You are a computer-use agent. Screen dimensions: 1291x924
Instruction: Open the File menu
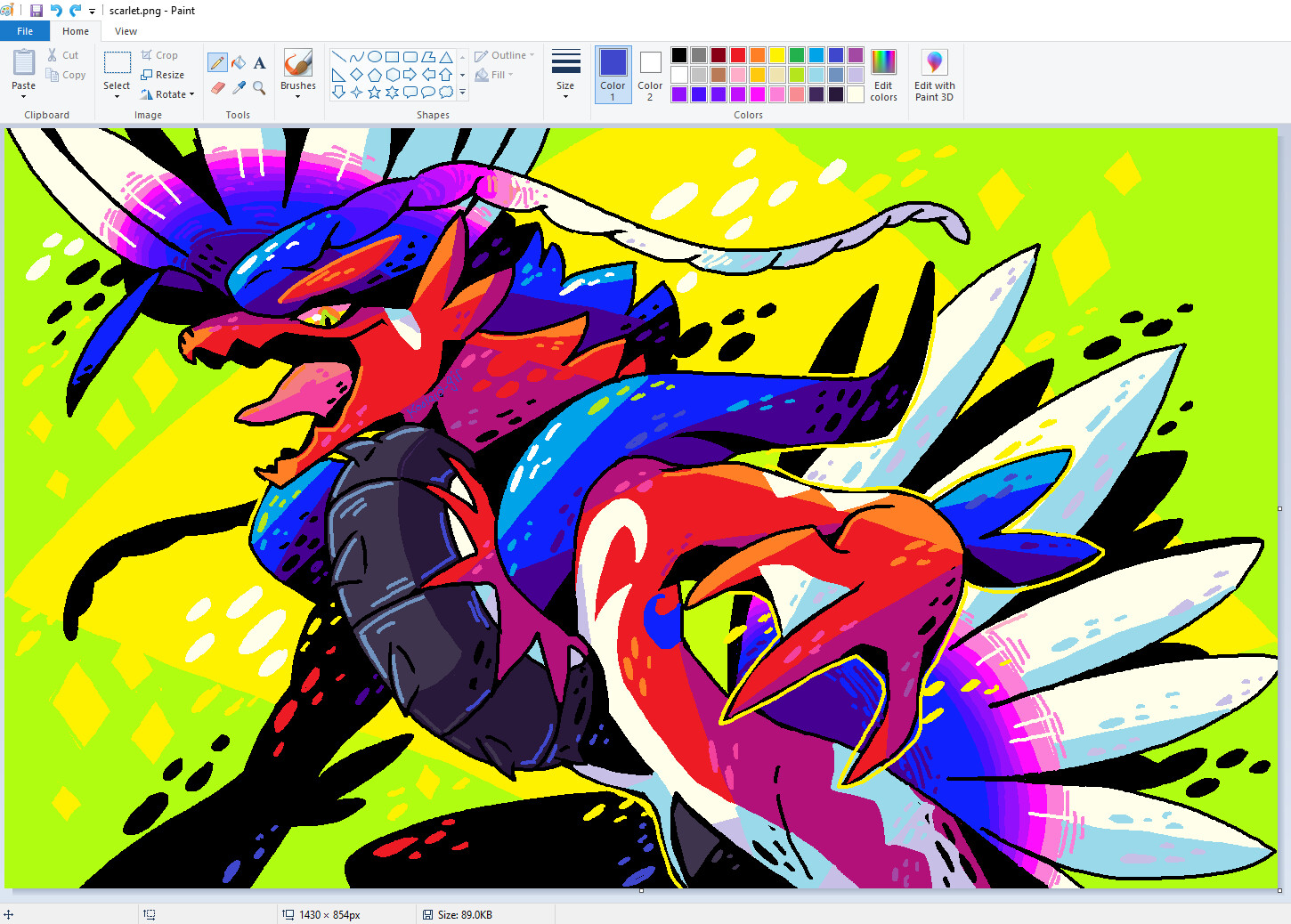point(24,30)
